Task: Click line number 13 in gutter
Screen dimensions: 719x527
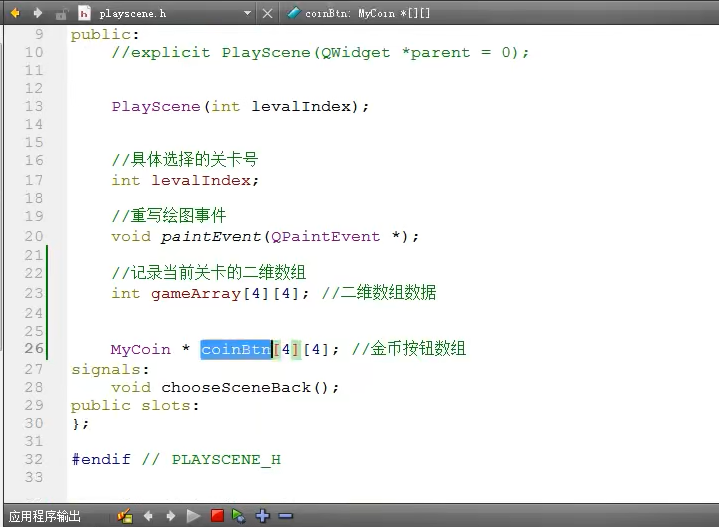Action: (x=34, y=106)
